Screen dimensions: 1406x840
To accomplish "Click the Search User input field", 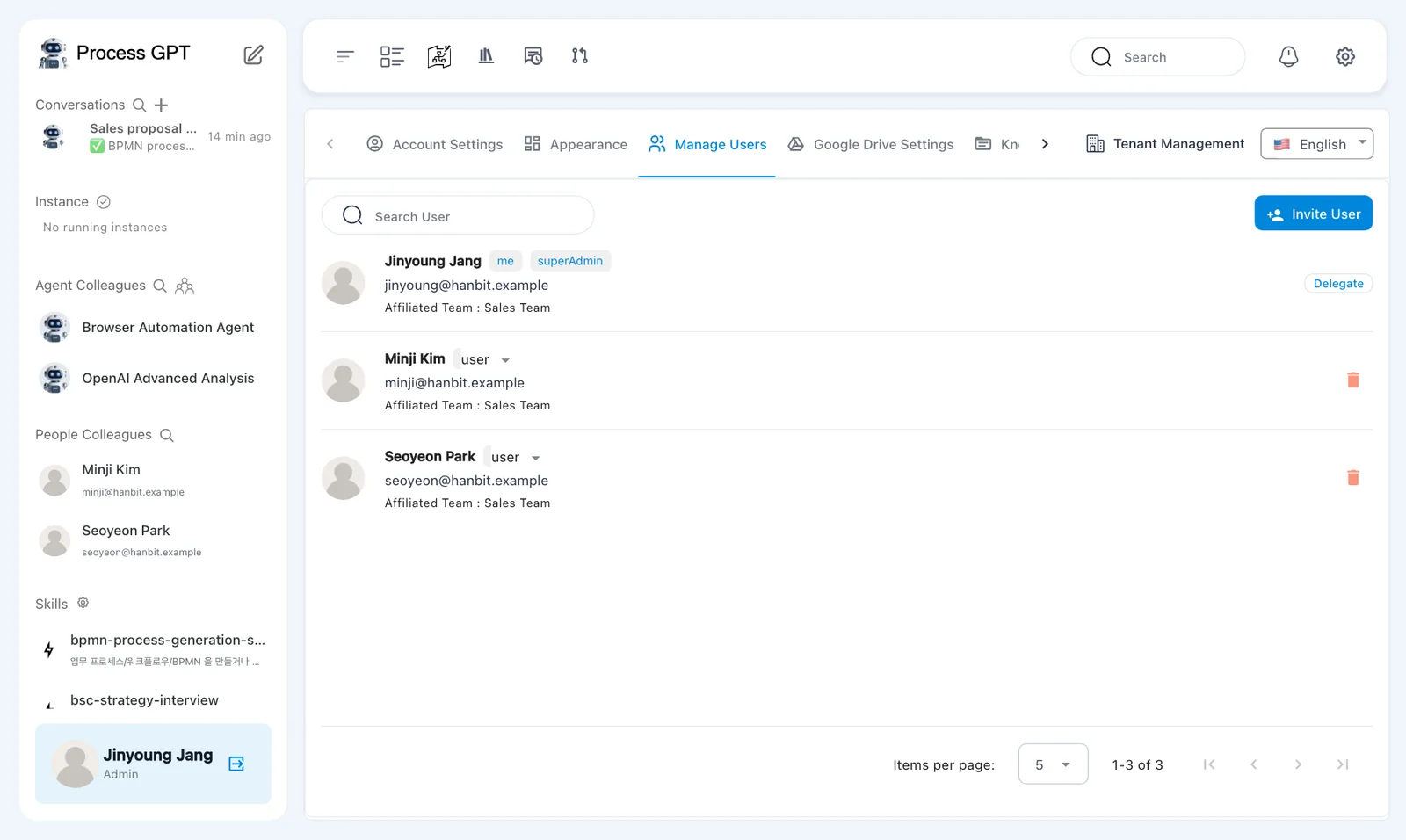I will [458, 215].
